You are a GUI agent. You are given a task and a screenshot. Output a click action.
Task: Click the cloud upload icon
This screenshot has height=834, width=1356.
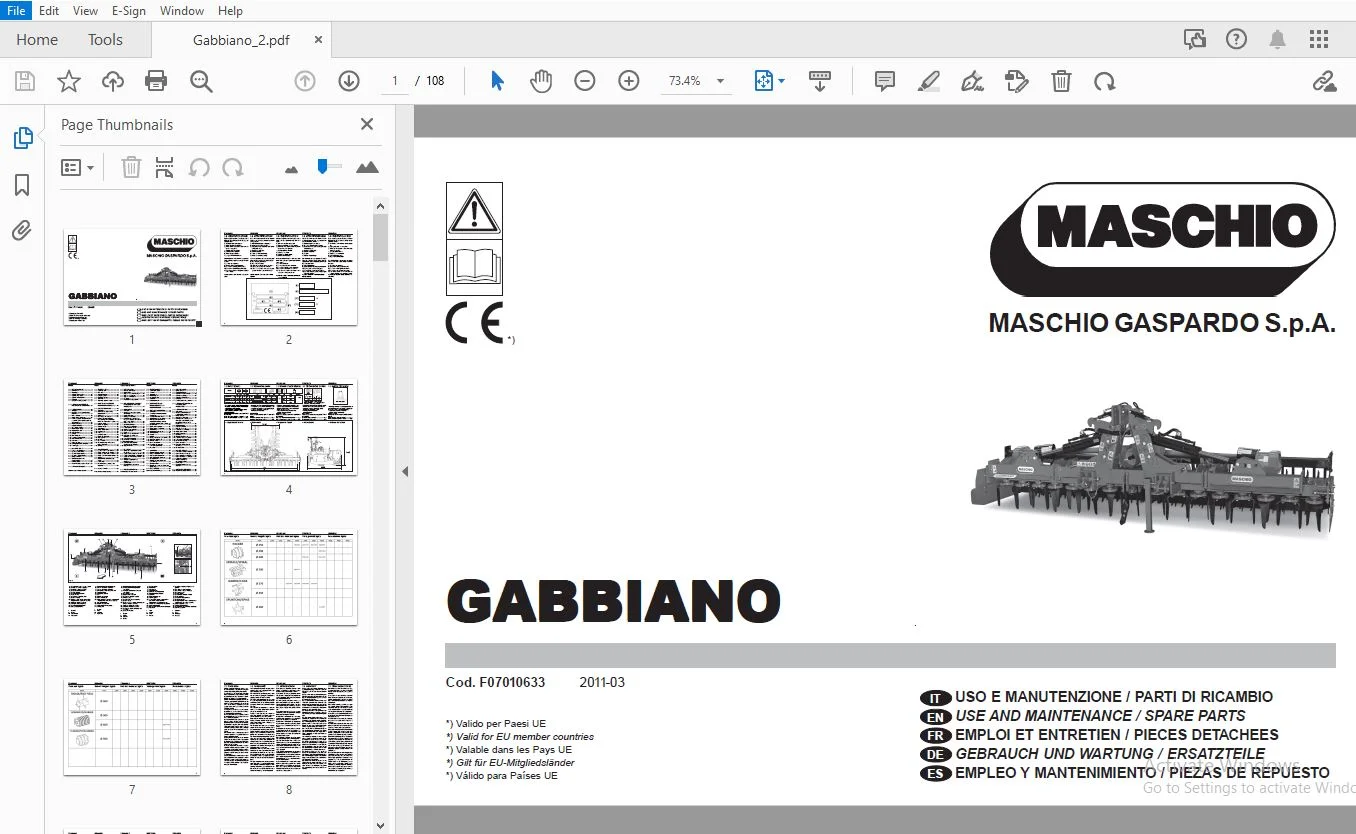pyautogui.click(x=113, y=81)
